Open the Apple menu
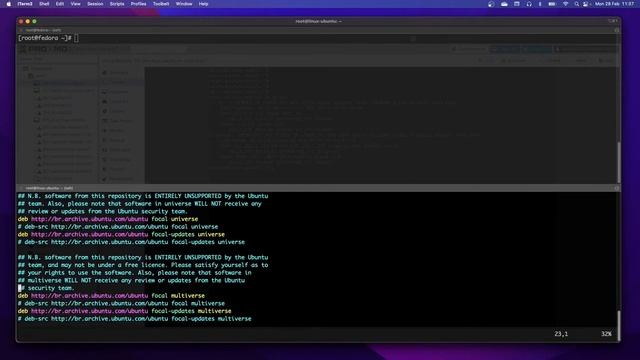 pos(9,4)
